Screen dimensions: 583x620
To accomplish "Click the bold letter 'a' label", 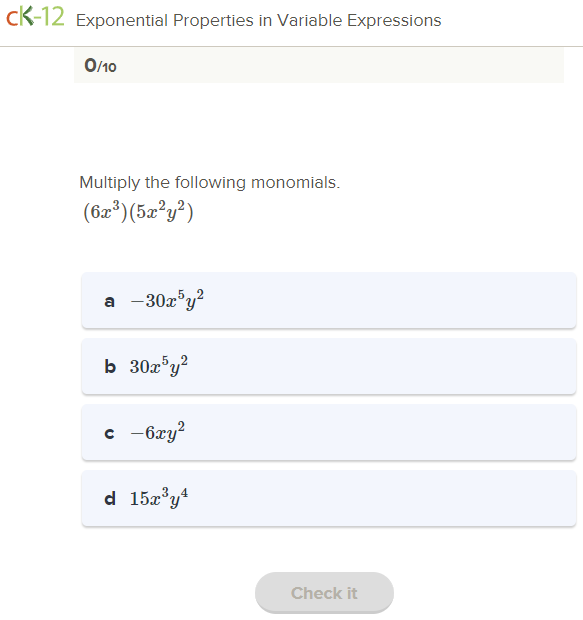I will [x=110, y=301].
